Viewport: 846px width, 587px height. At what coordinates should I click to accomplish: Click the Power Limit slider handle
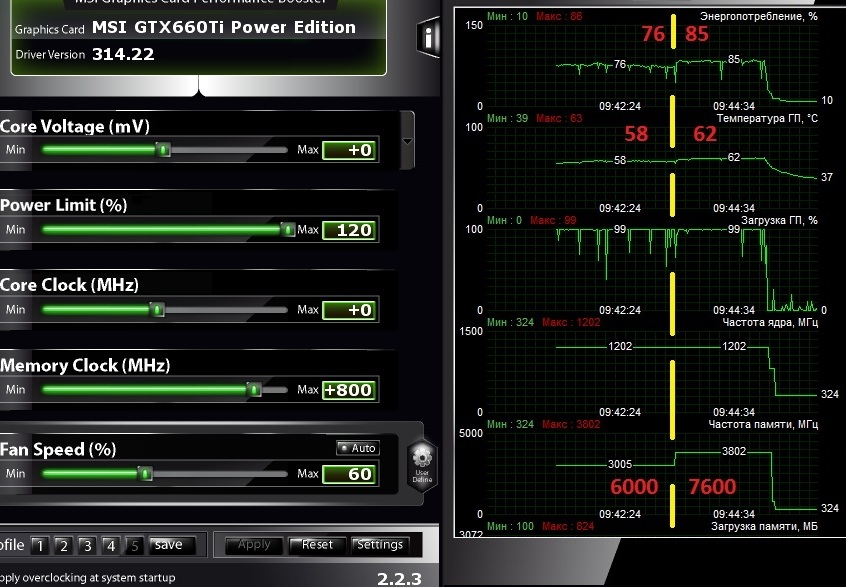coord(288,230)
